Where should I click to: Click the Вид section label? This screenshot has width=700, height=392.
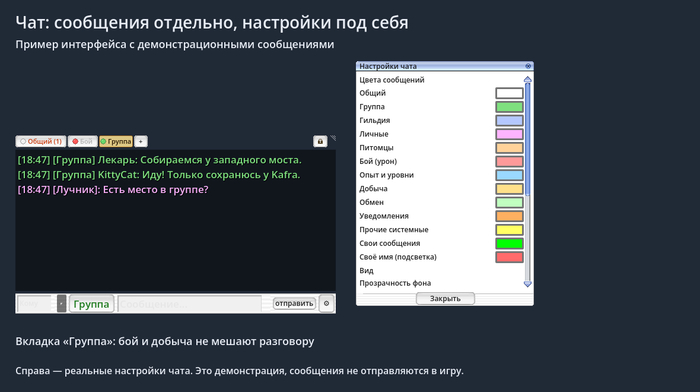(x=367, y=271)
